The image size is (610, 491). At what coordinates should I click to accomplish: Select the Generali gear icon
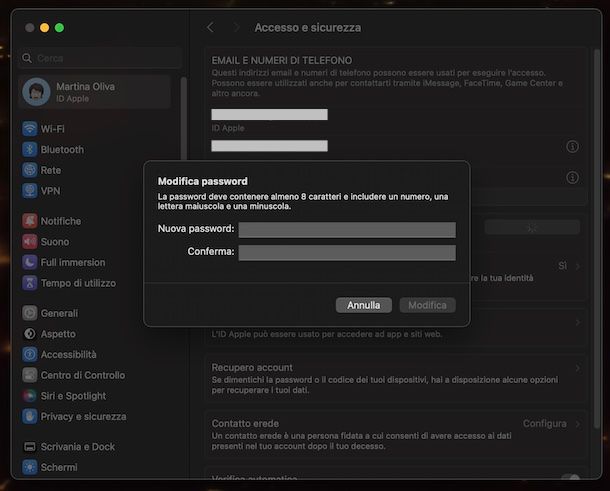(30, 313)
